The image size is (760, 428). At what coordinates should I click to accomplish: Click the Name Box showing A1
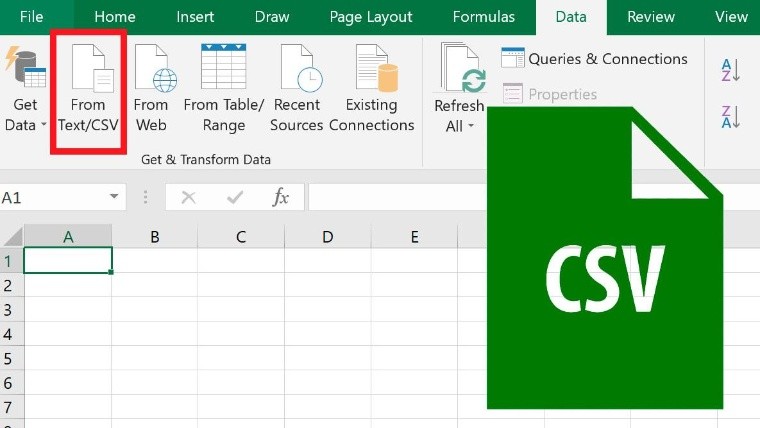point(50,198)
